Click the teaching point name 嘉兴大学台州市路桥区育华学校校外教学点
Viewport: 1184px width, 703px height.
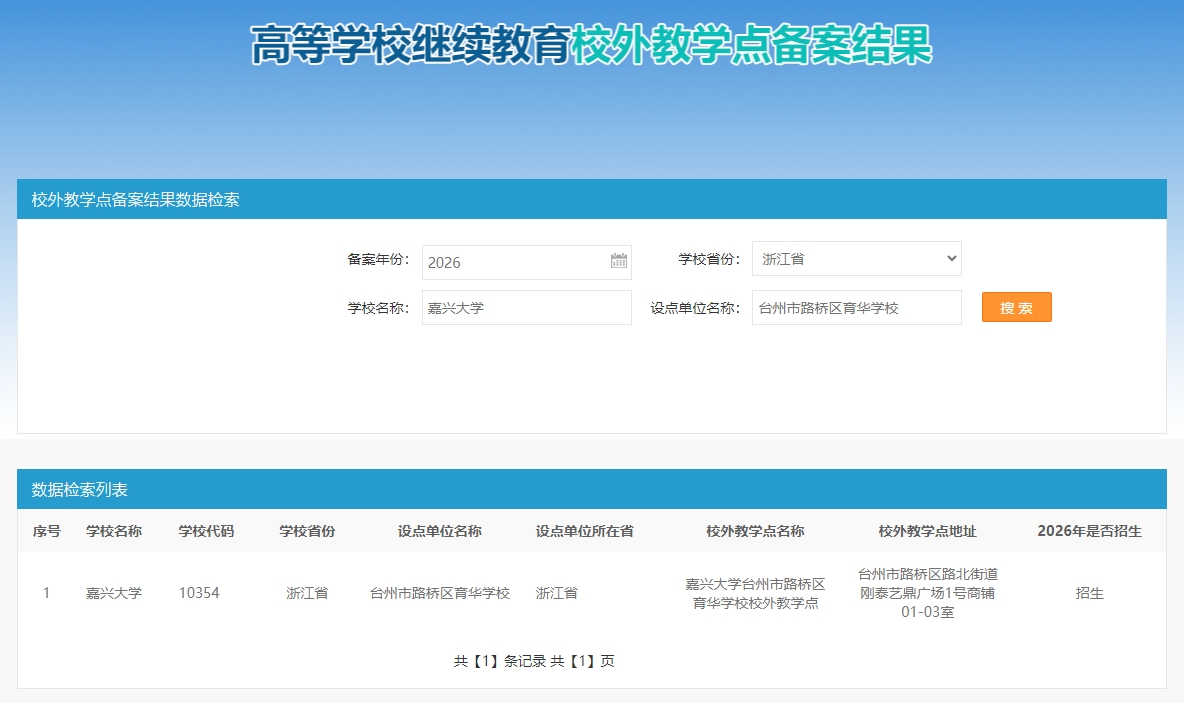755,594
